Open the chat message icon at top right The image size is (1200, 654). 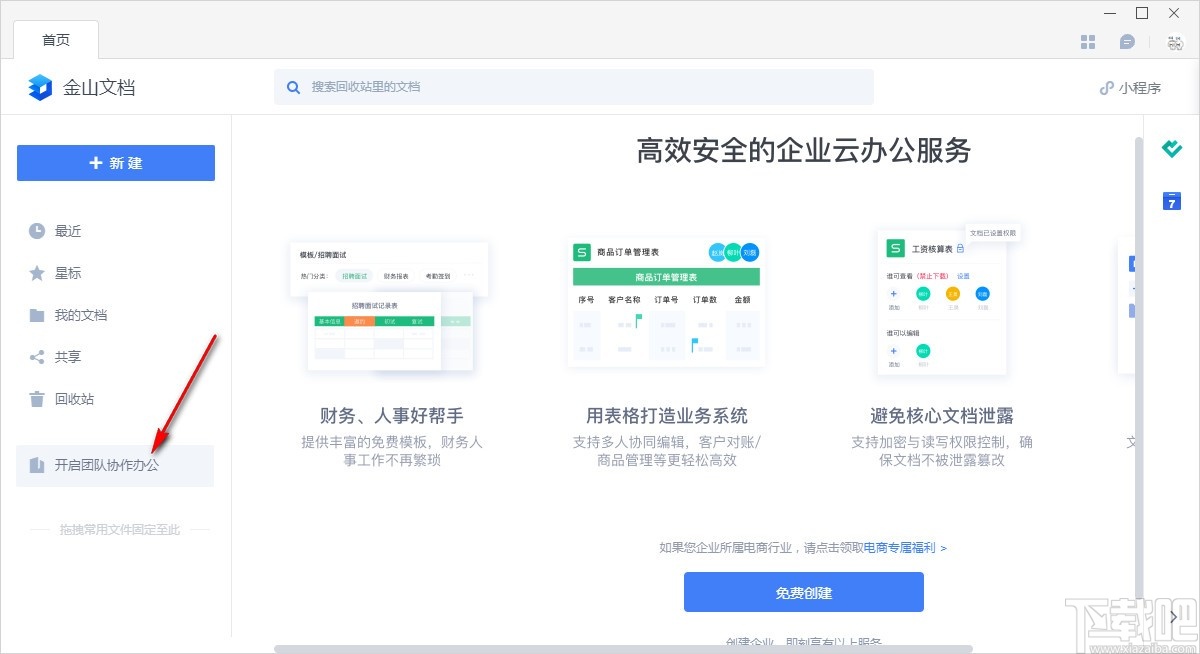pyautogui.click(x=1128, y=40)
